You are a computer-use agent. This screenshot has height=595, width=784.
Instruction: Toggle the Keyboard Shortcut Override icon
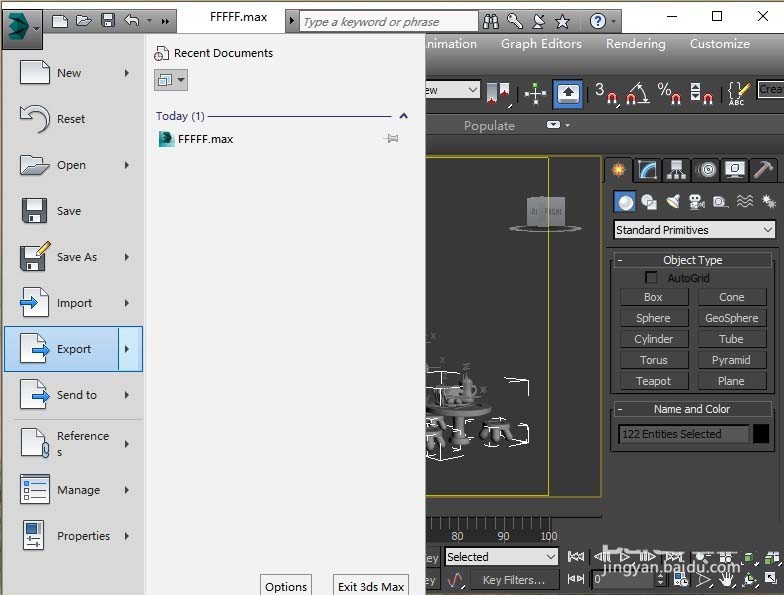click(568, 94)
